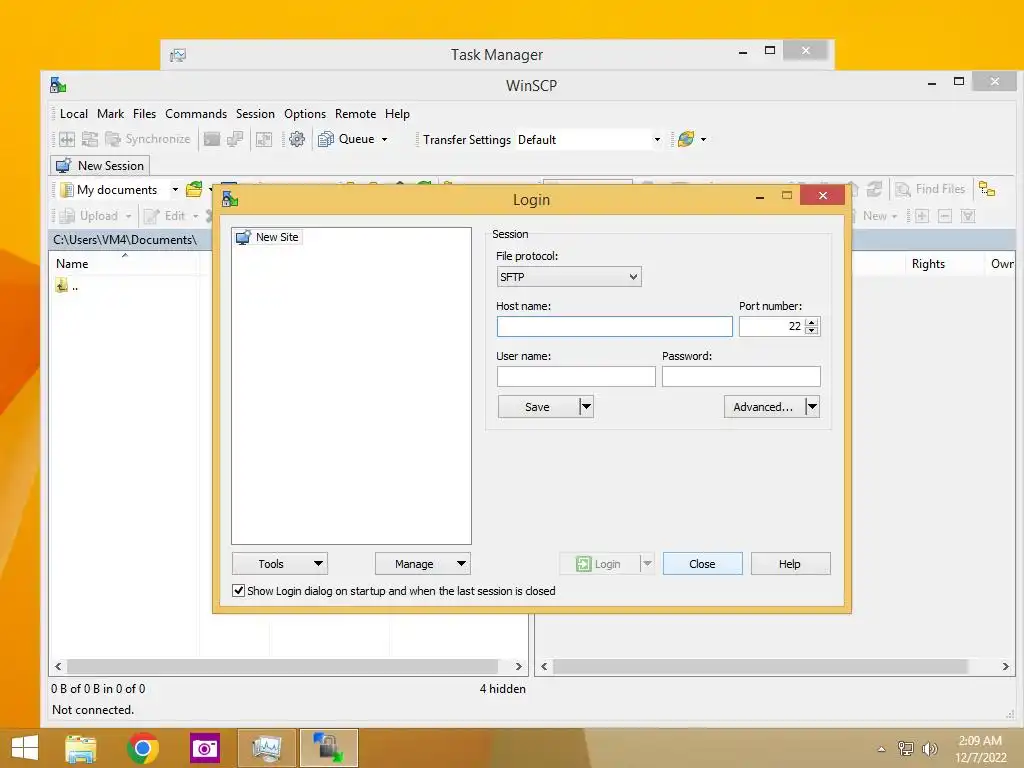Image resolution: width=1024 pixels, height=768 pixels.
Task: Open the Manage dropdown button
Action: tap(423, 564)
